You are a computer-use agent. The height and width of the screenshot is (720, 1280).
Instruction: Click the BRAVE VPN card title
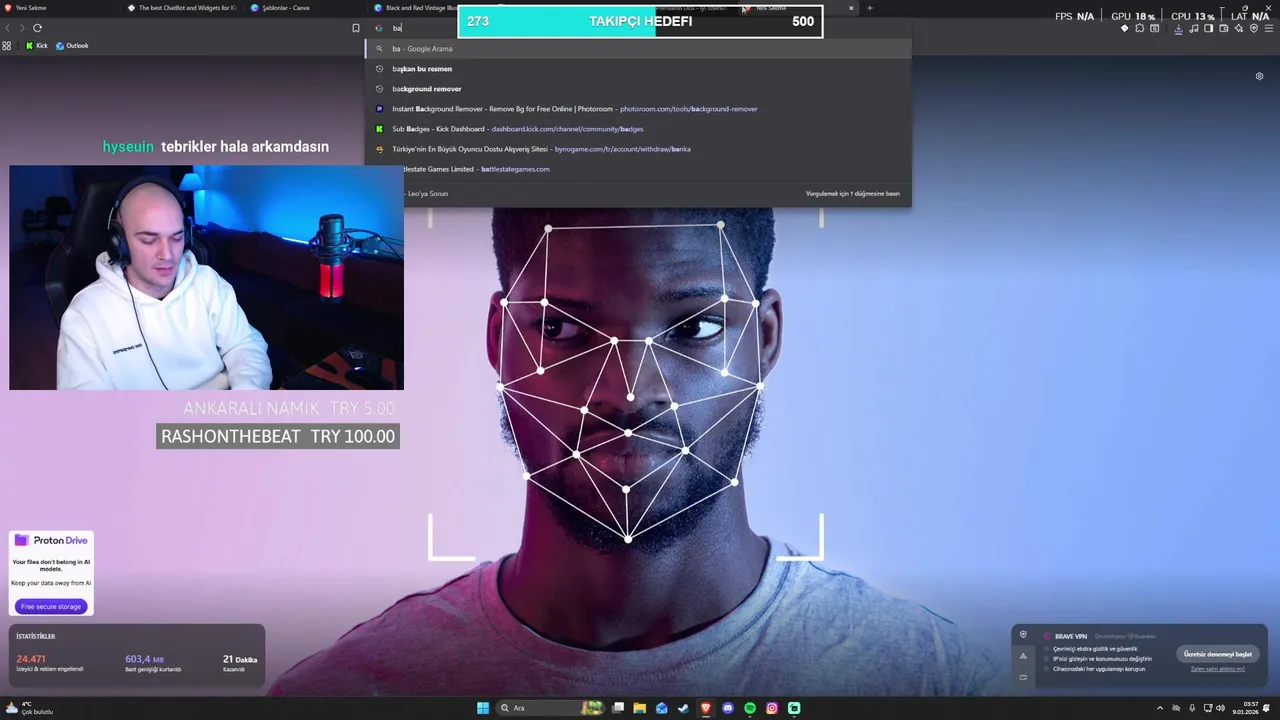(x=1071, y=636)
